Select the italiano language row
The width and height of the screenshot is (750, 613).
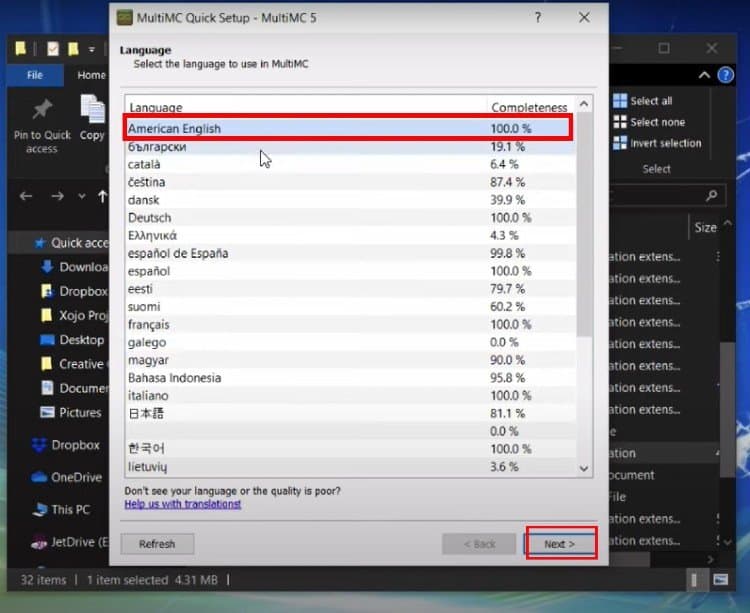pyautogui.click(x=351, y=395)
